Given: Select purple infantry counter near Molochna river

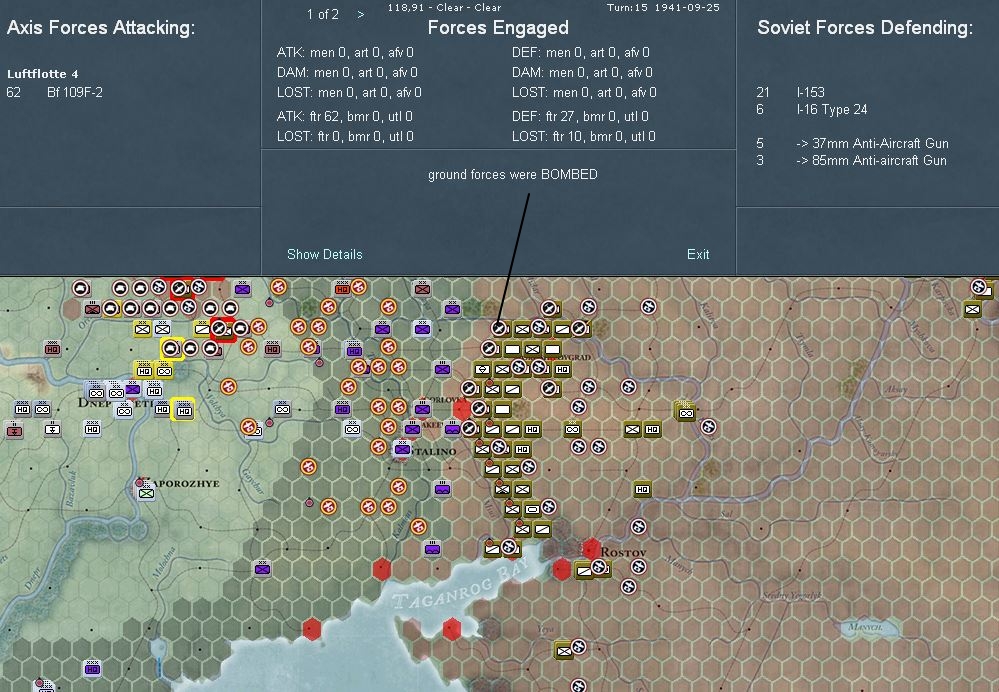Looking at the screenshot, I should pos(262,568).
